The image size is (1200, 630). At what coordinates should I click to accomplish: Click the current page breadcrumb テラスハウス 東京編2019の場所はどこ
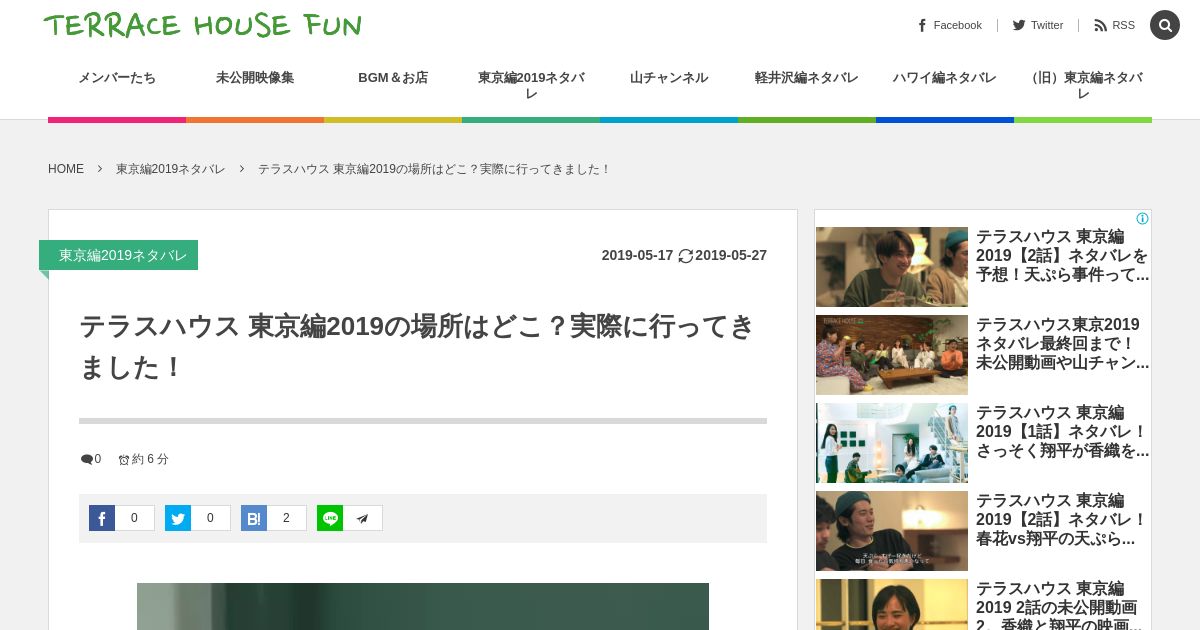tap(434, 169)
